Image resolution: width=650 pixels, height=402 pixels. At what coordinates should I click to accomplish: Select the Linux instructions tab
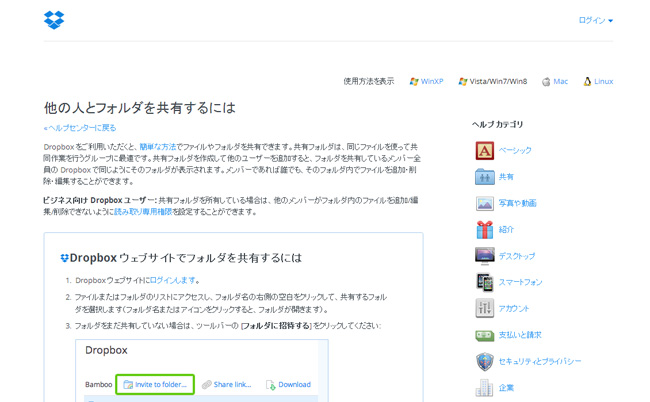click(x=598, y=82)
